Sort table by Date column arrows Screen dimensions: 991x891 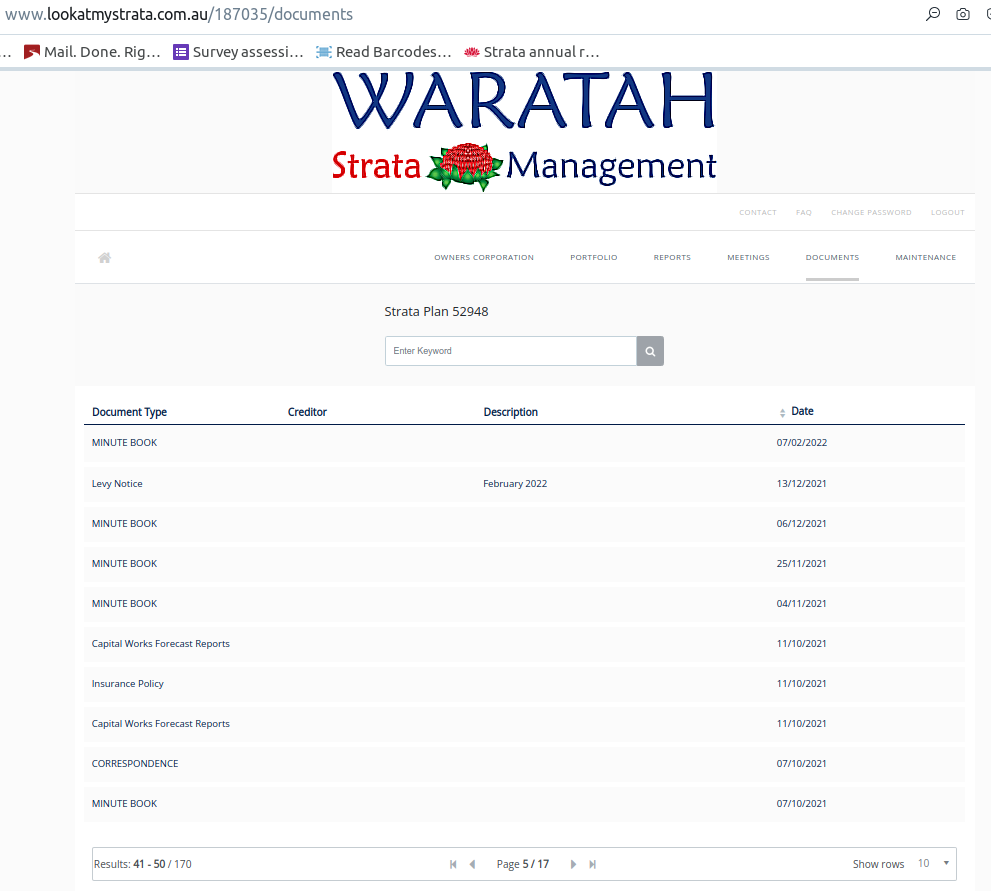click(x=782, y=412)
